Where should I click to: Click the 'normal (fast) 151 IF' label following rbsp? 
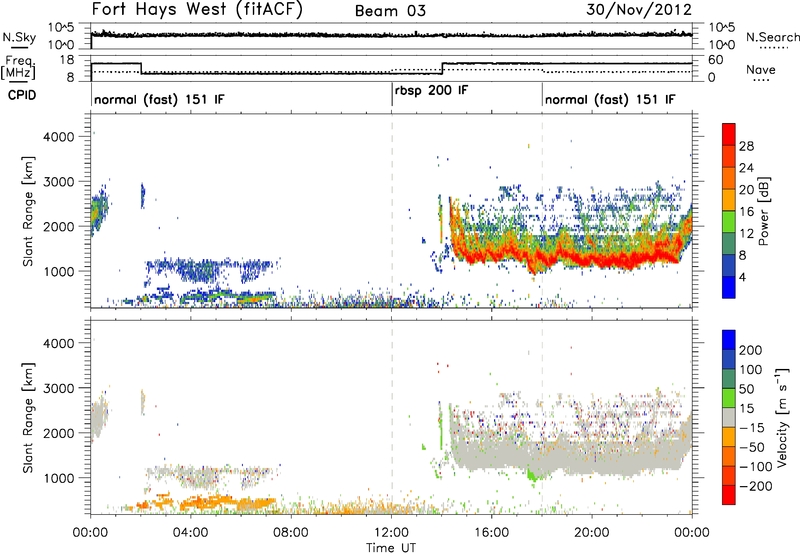[610, 99]
